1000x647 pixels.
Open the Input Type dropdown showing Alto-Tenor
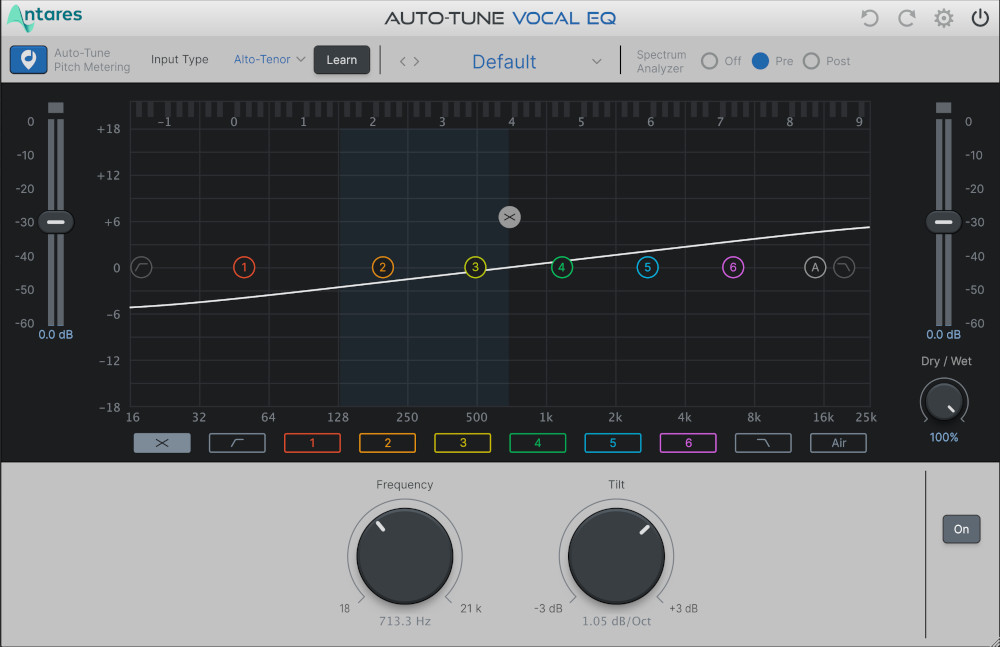click(267, 60)
